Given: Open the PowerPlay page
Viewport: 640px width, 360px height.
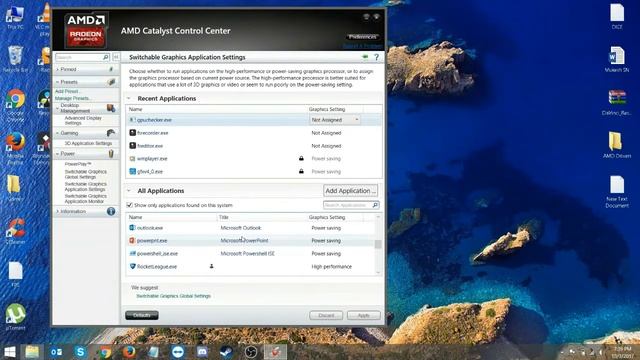Looking at the screenshot, I should 78,164.
